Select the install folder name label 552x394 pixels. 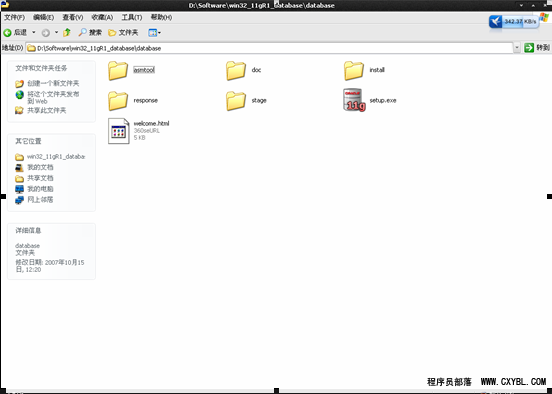click(x=377, y=70)
